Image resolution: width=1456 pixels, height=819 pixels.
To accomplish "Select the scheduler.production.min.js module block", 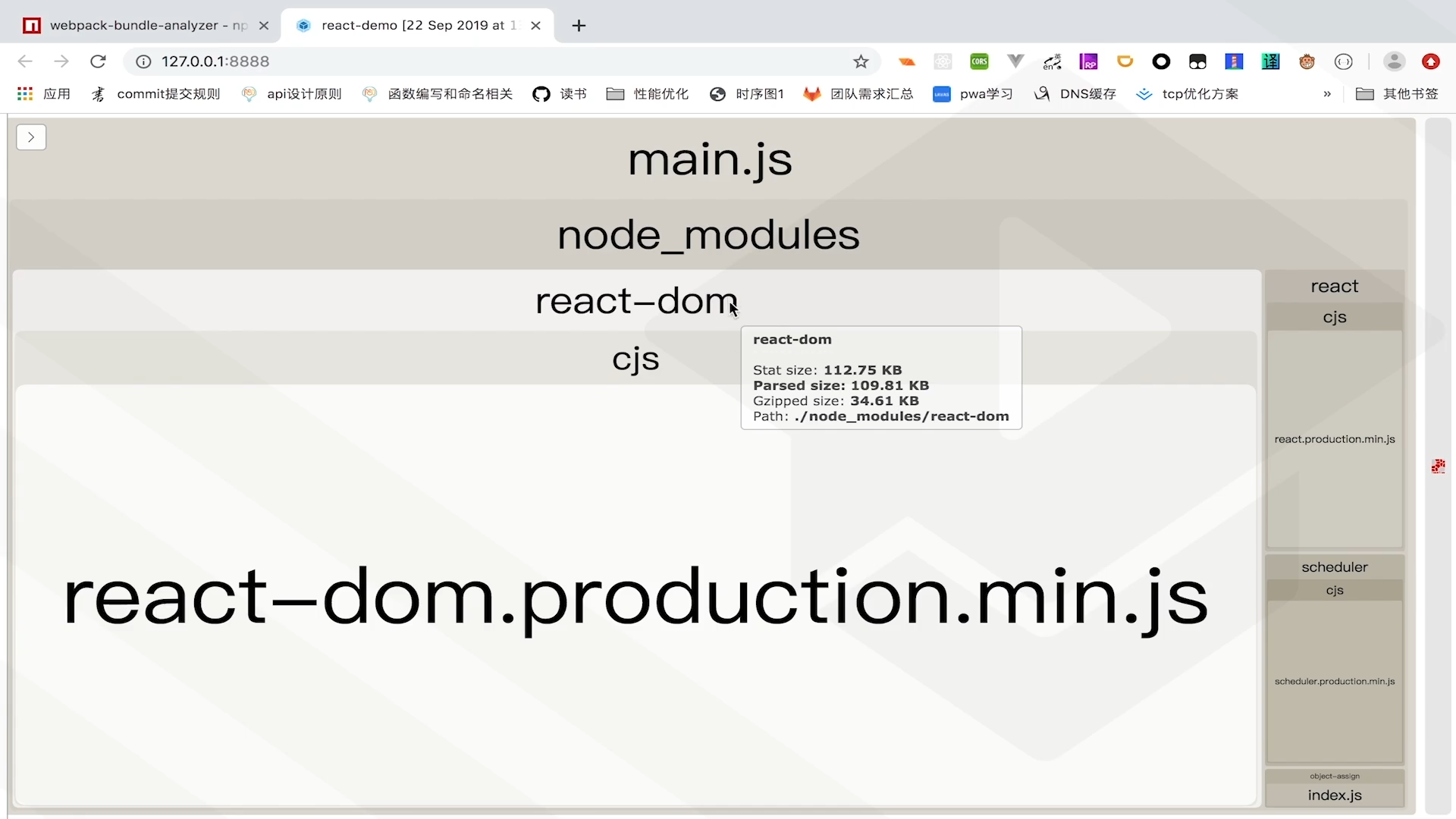I will pos(1335,681).
